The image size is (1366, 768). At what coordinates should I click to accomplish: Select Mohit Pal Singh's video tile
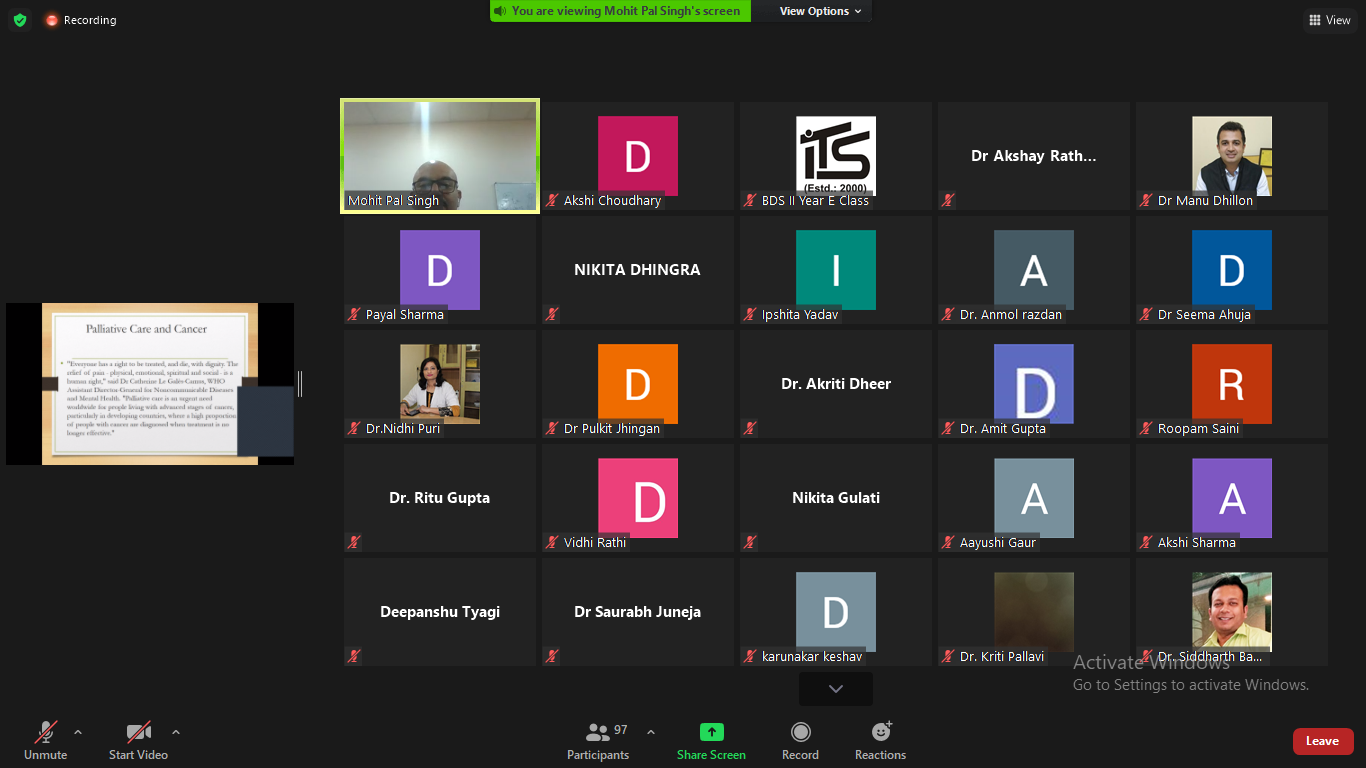pos(440,156)
